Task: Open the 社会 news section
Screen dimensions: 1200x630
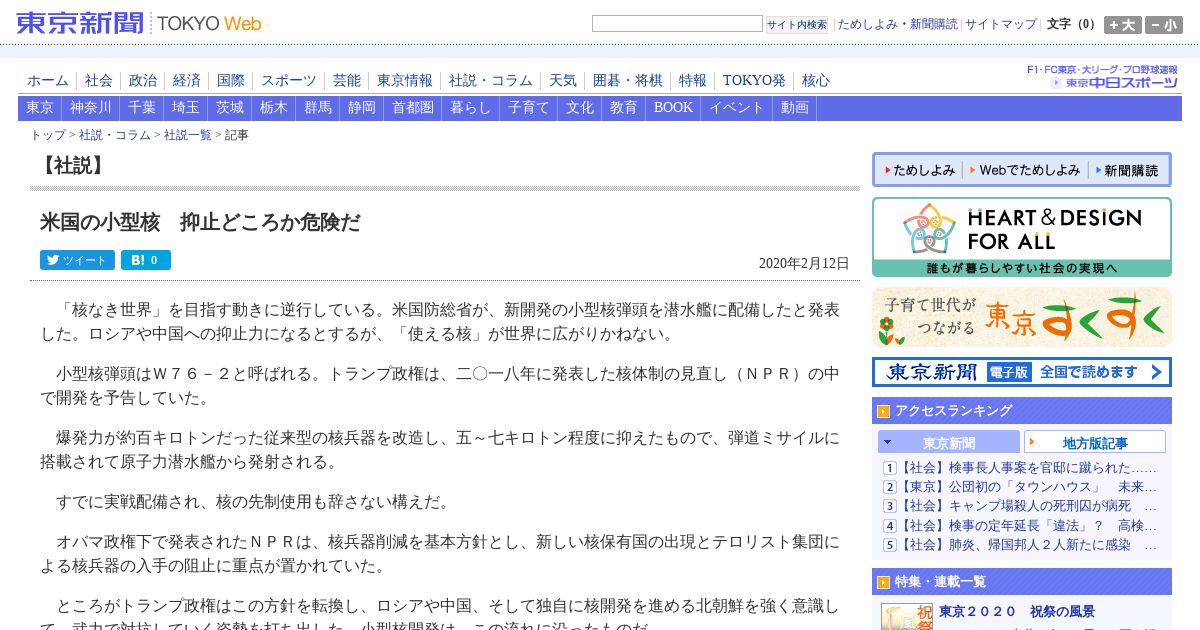Action: click(x=99, y=81)
